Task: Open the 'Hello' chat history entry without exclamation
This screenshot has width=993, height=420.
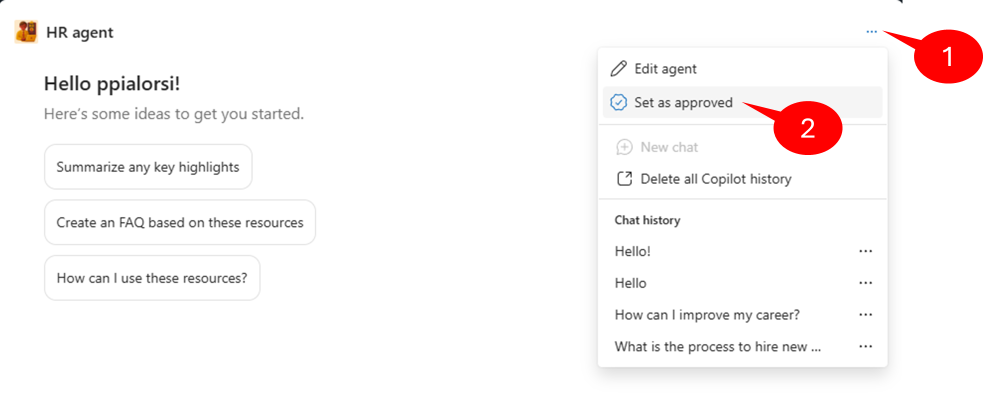Action: pyautogui.click(x=630, y=283)
